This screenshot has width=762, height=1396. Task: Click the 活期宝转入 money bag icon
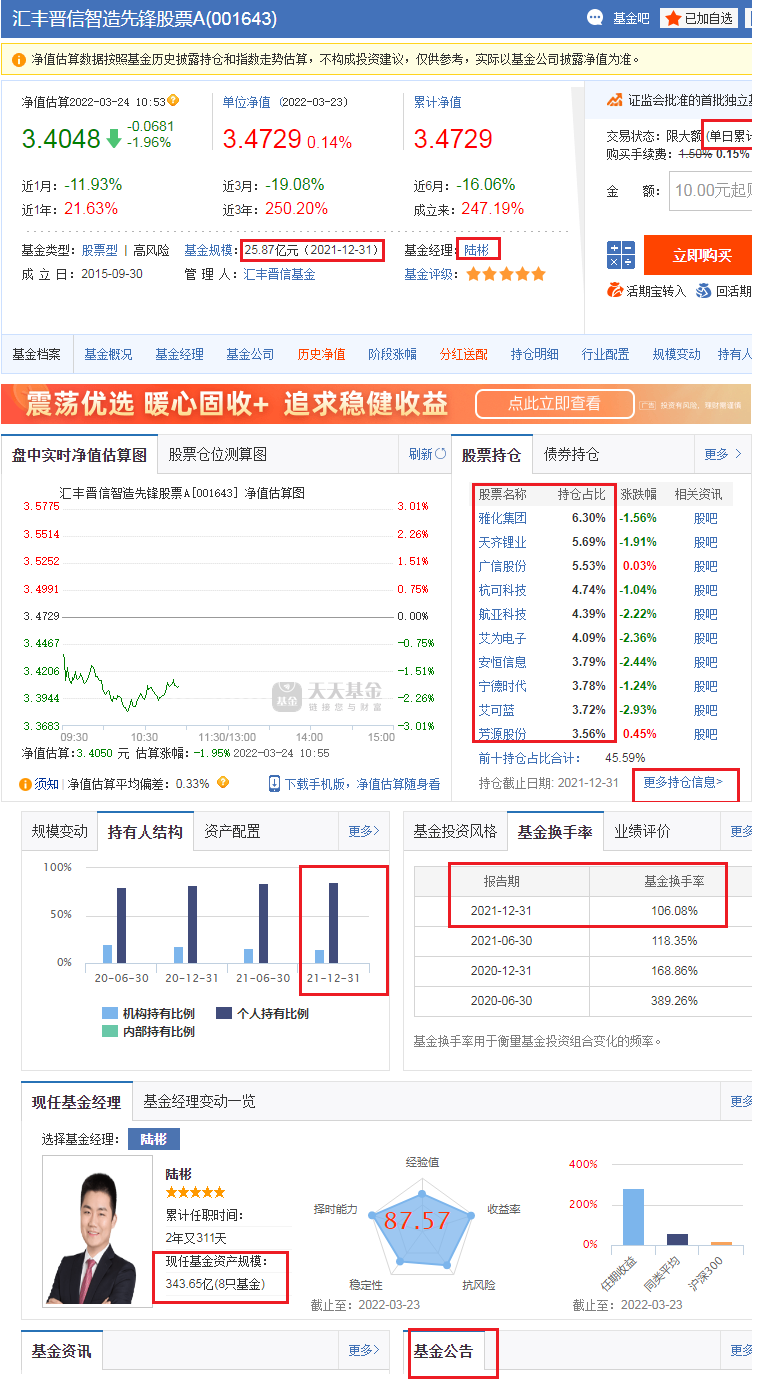click(615, 291)
